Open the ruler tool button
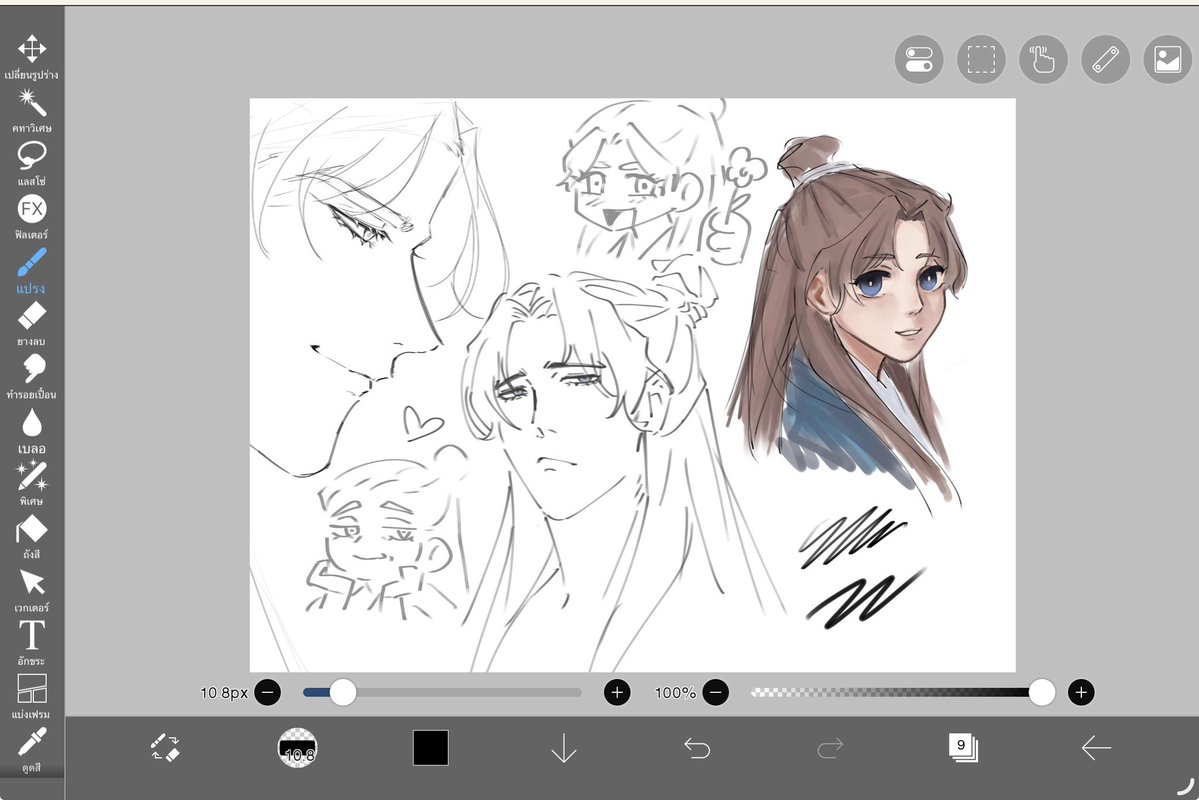 (x=1106, y=59)
